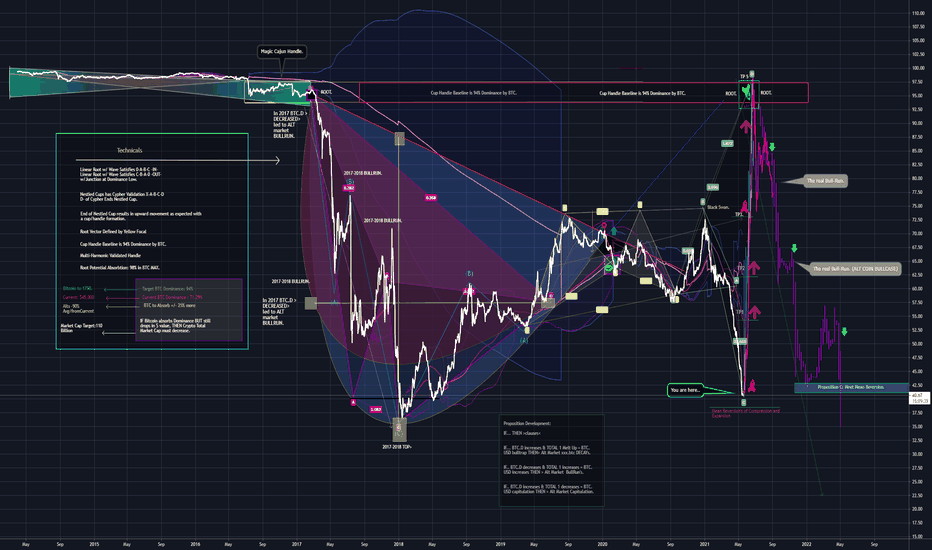Click the "110.00" price axis label
The width and height of the screenshot is (932, 550).
(x=918, y=13)
